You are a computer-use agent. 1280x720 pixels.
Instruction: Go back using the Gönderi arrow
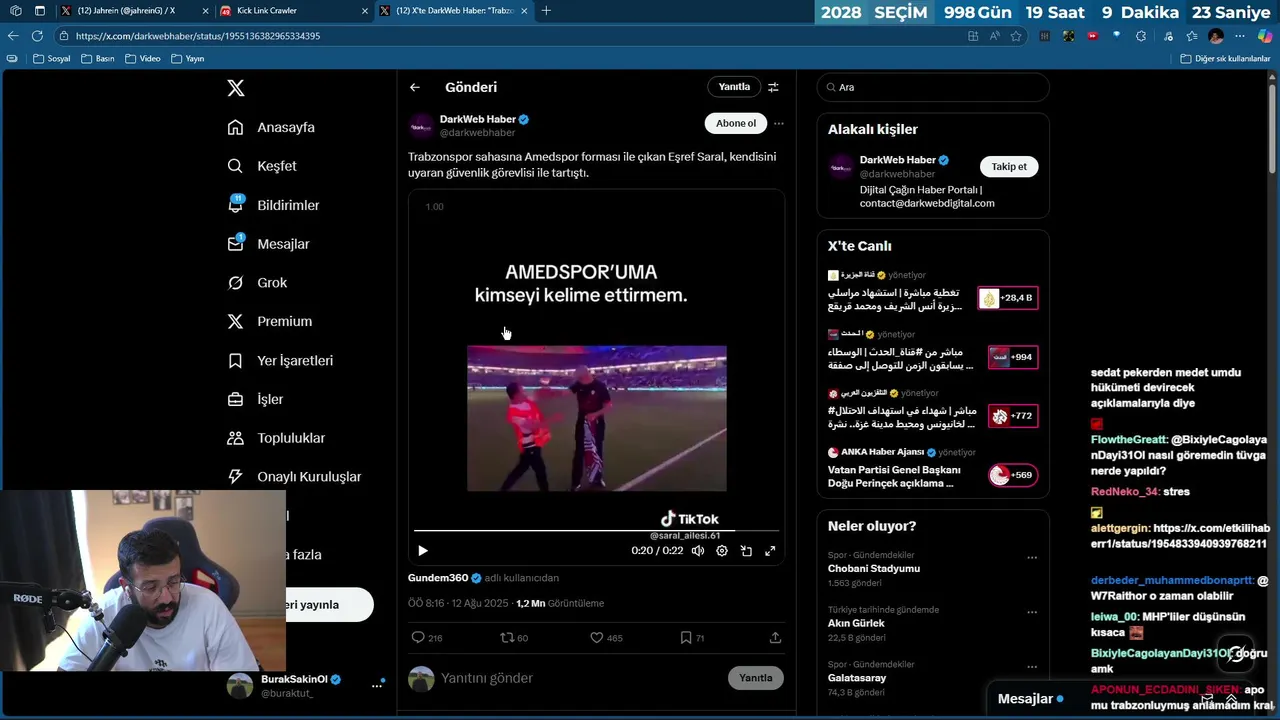click(x=415, y=87)
